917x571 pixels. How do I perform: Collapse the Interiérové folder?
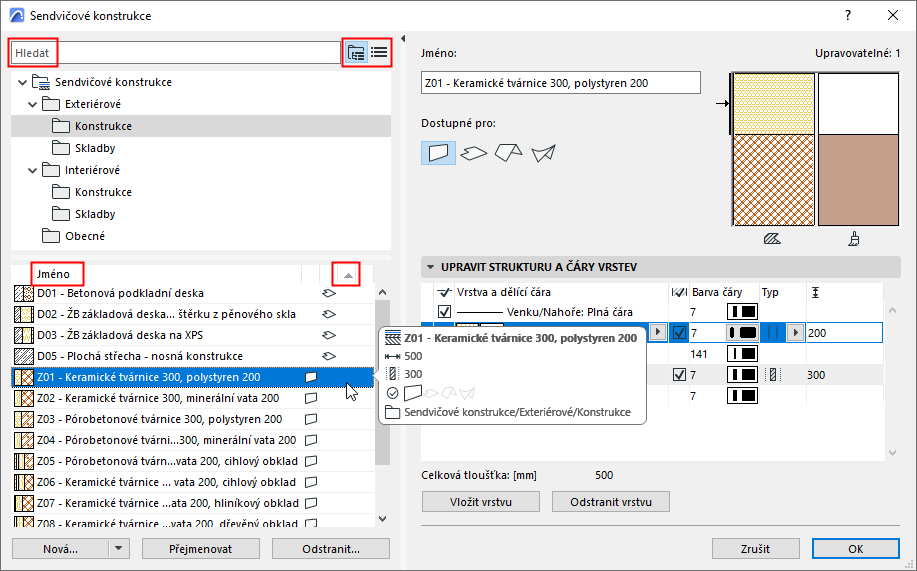(33, 171)
